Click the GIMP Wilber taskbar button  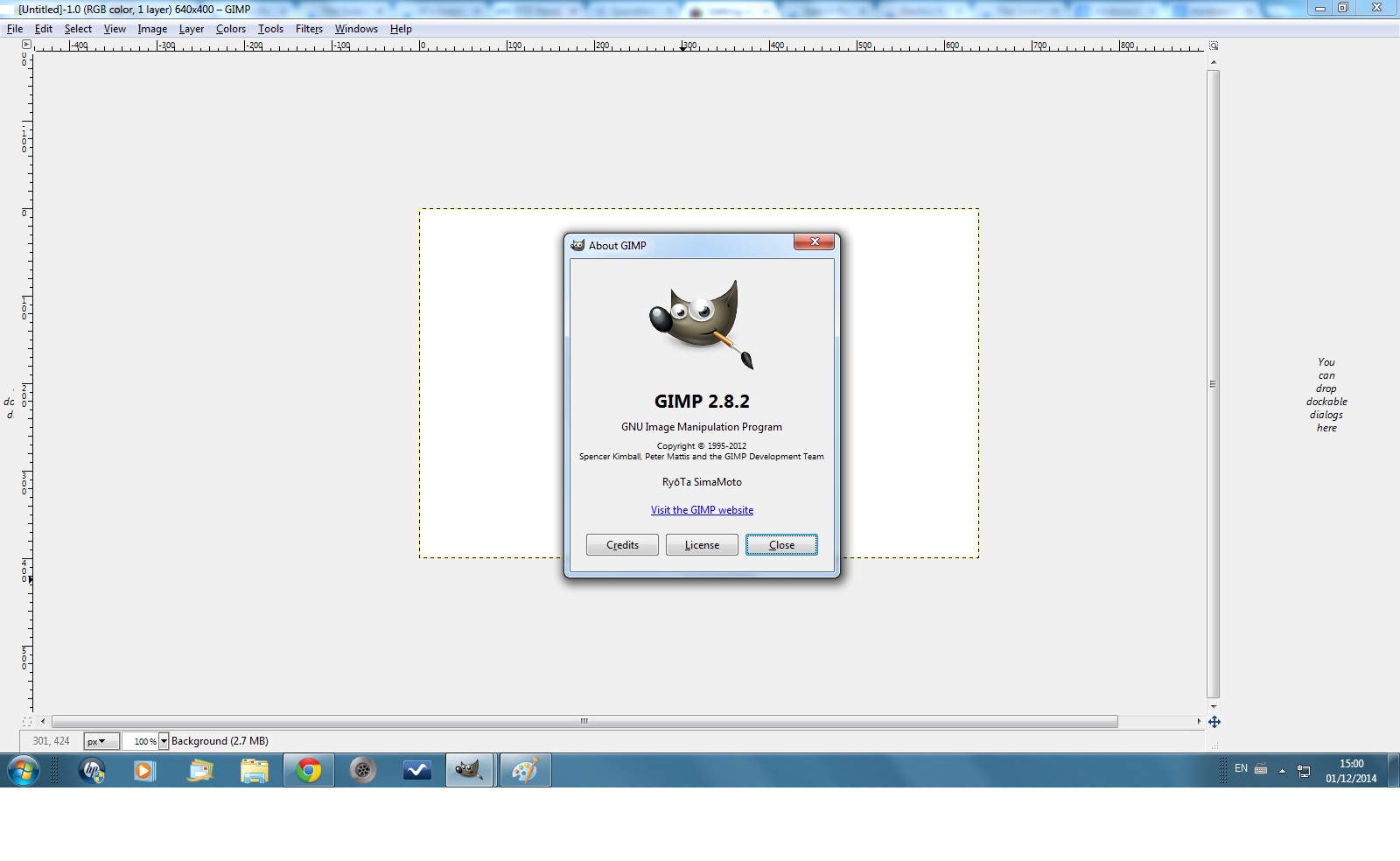[x=470, y=771]
